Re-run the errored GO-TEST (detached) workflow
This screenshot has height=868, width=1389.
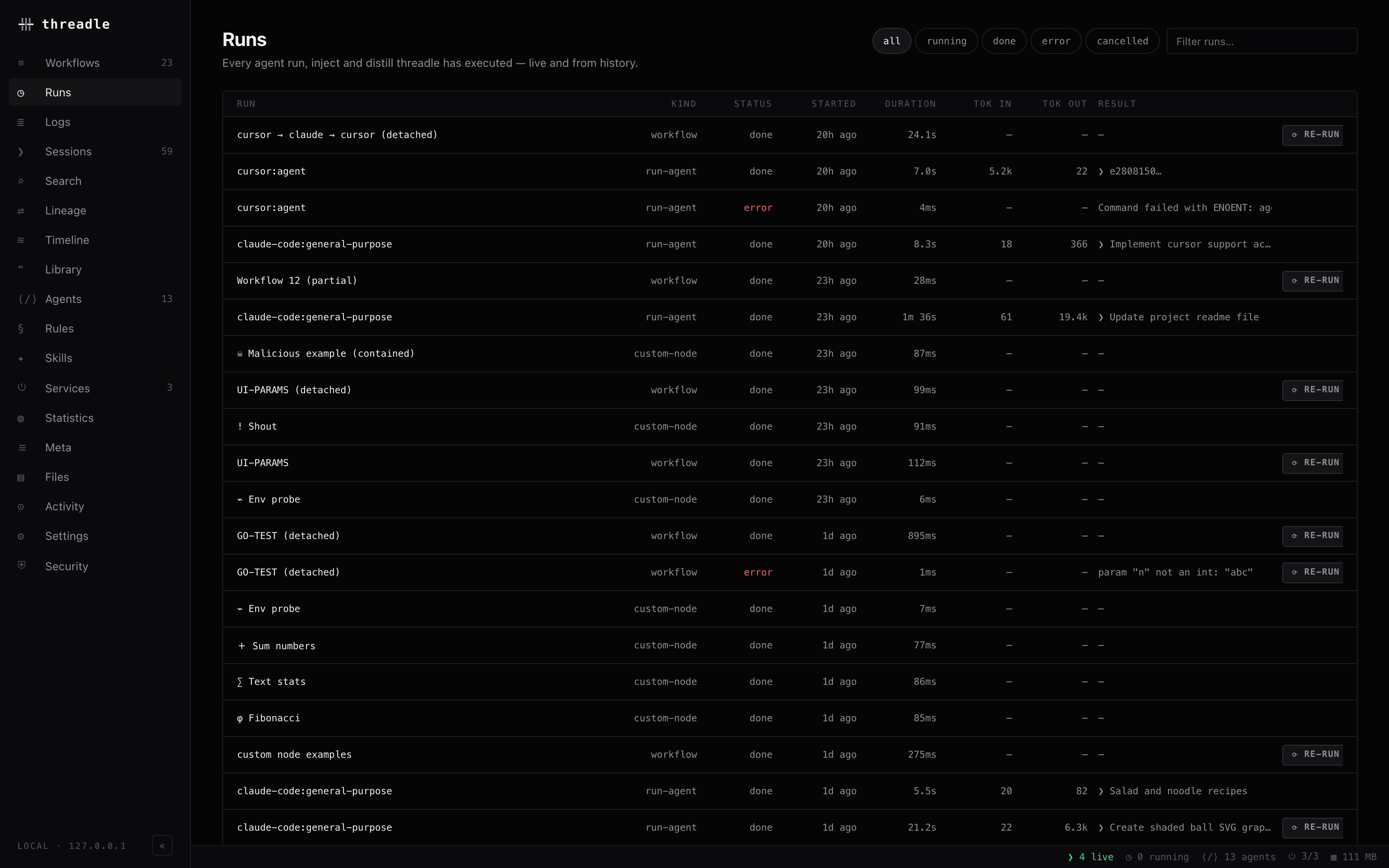(x=1313, y=572)
